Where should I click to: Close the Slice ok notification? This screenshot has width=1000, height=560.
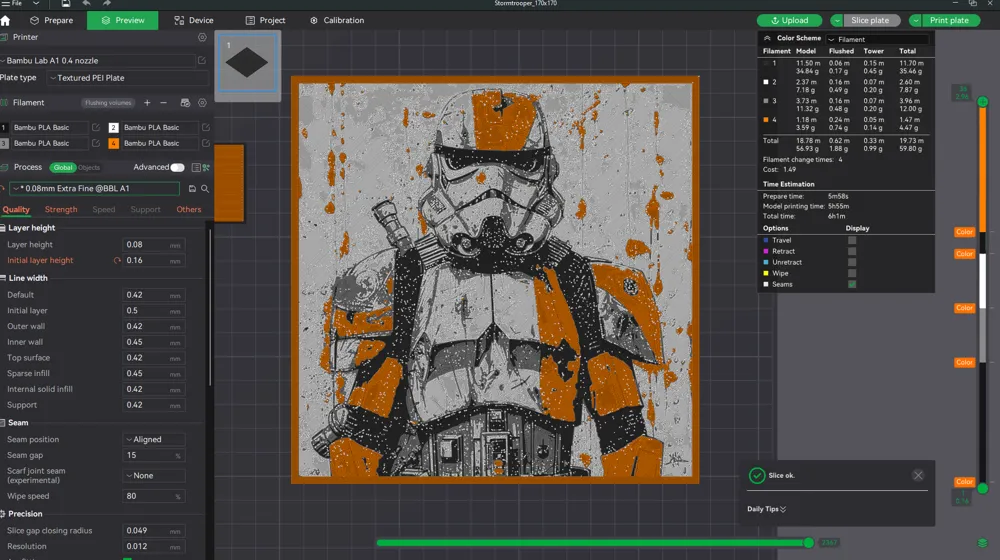click(x=918, y=475)
